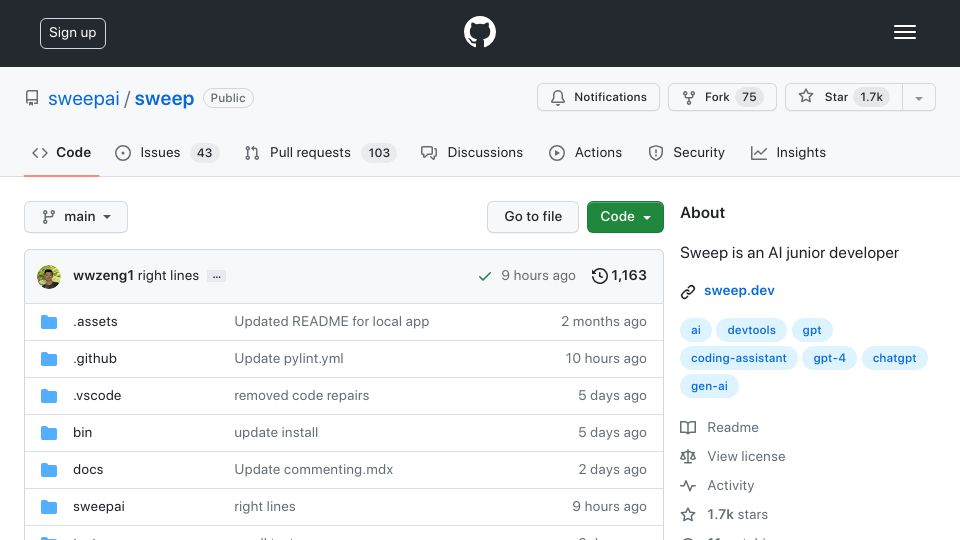Expand commit message ellipsis button
Screen dimensions: 960x540
click(x=216, y=276)
